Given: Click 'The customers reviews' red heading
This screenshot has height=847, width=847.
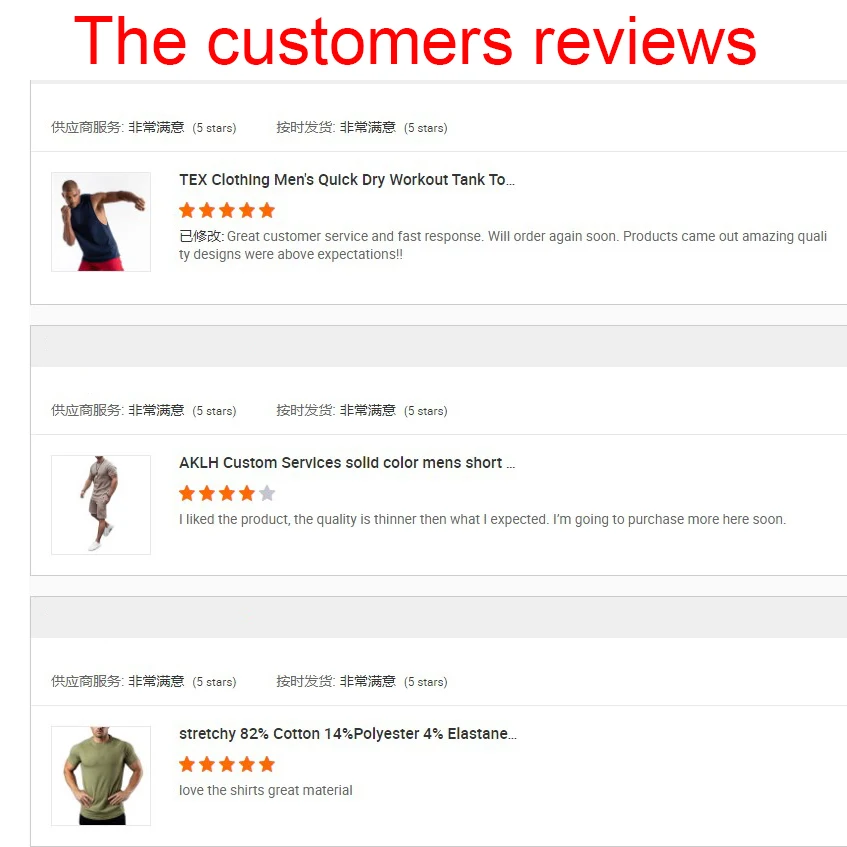Looking at the screenshot, I should pos(415,42).
